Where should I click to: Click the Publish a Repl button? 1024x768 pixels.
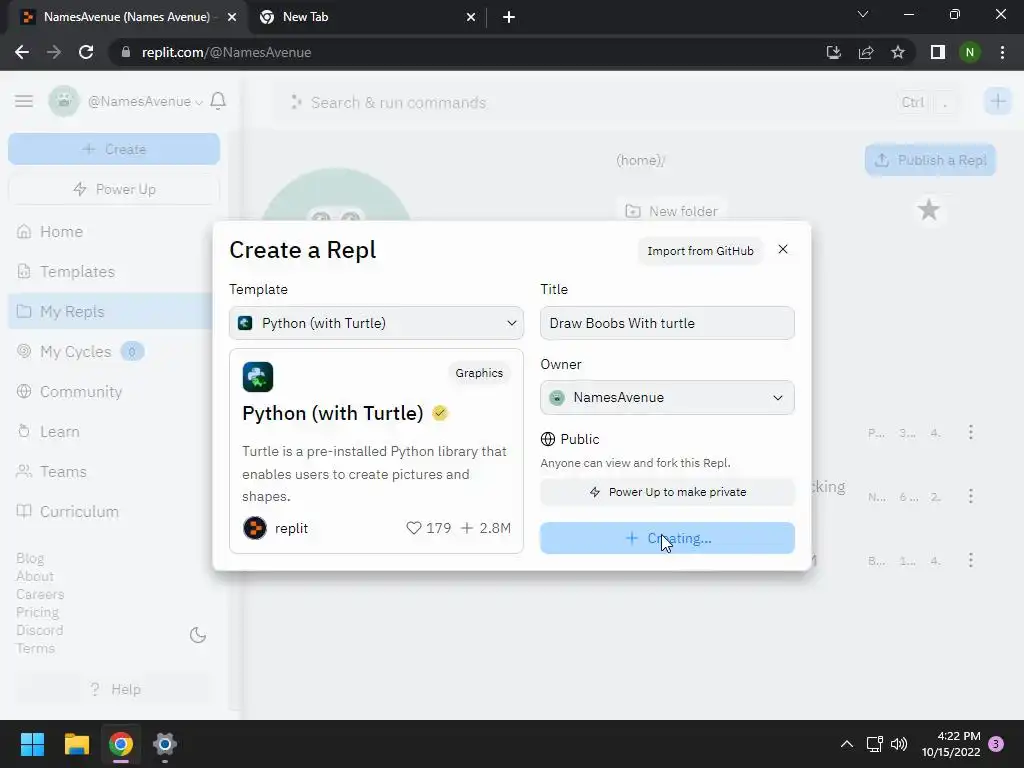tap(931, 160)
